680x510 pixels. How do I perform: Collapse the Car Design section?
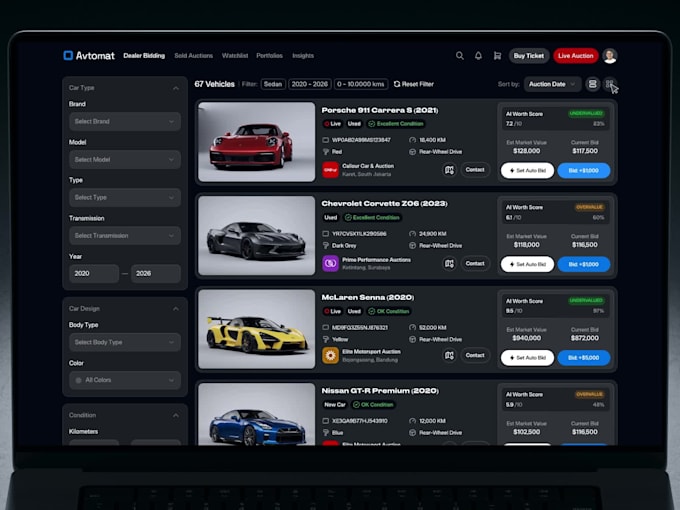click(x=176, y=309)
